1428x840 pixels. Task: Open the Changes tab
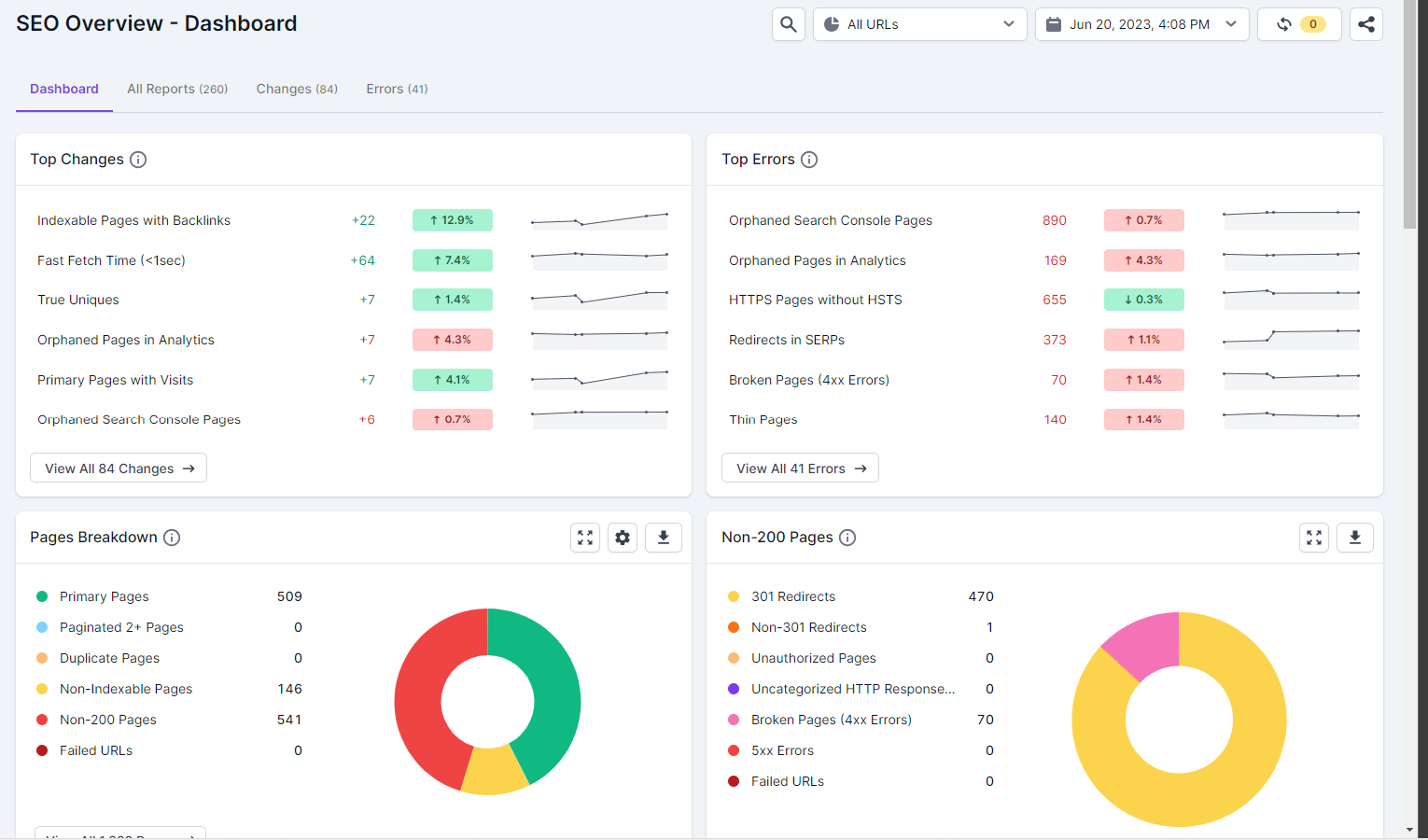point(297,89)
